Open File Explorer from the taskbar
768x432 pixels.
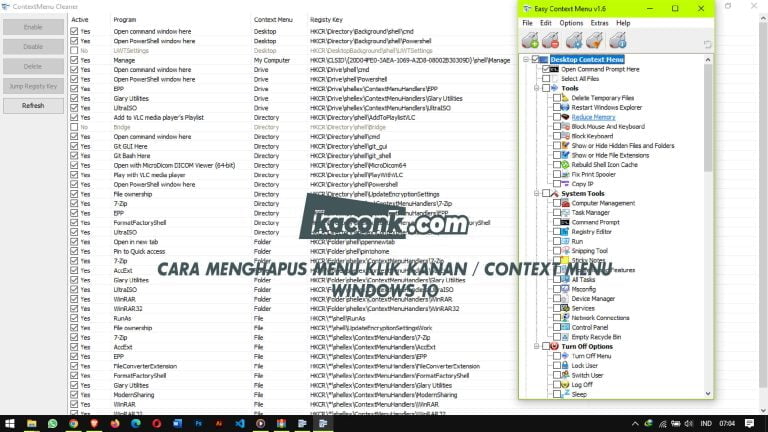[x=32, y=423]
